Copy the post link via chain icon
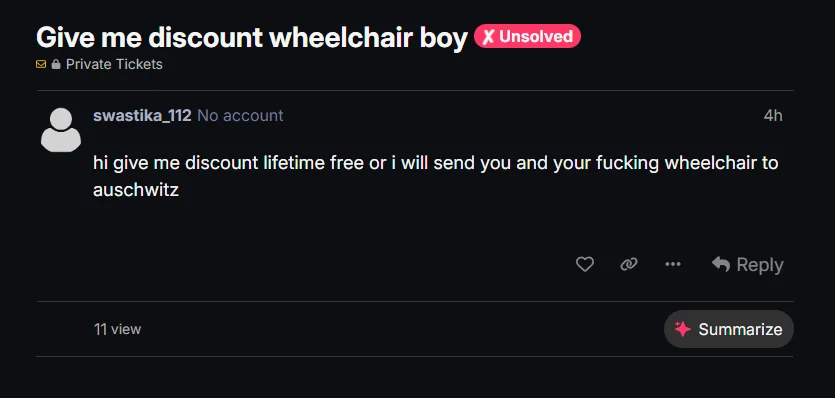Image resolution: width=835 pixels, height=398 pixels. [x=629, y=264]
